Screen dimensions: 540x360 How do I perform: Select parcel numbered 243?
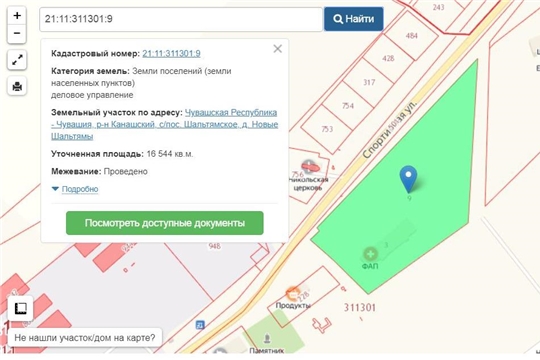coord(438,7)
